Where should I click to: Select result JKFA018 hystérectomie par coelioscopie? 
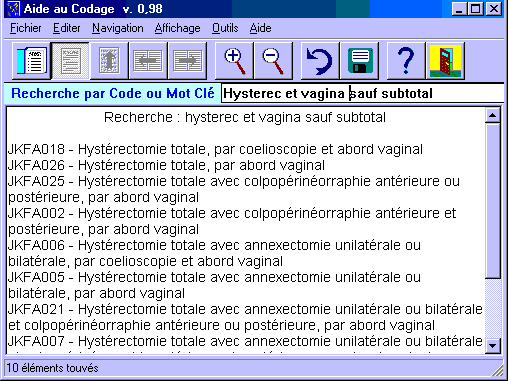tap(215, 149)
